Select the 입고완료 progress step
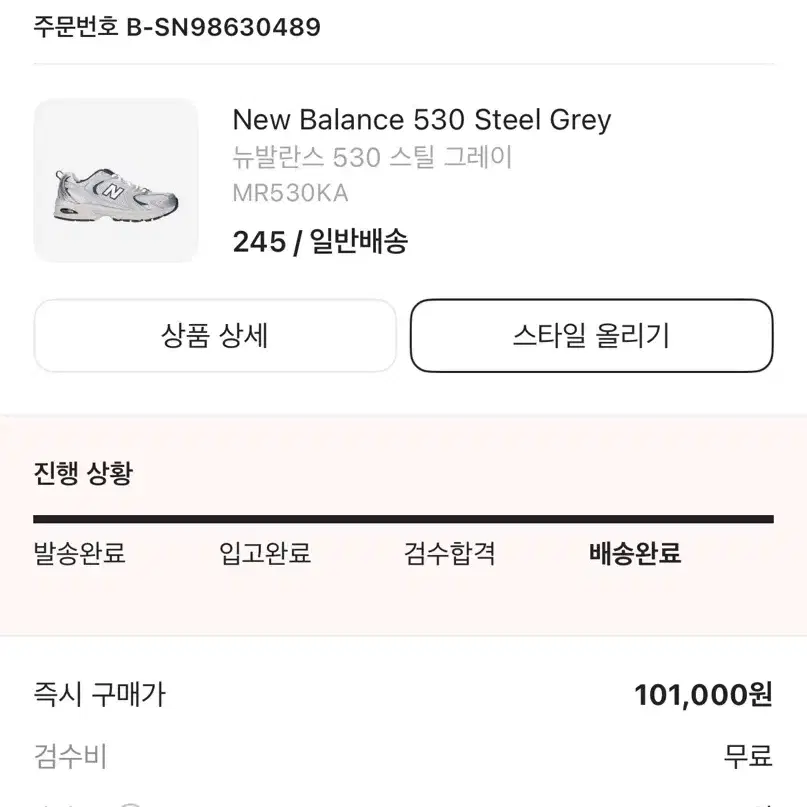 click(265, 554)
